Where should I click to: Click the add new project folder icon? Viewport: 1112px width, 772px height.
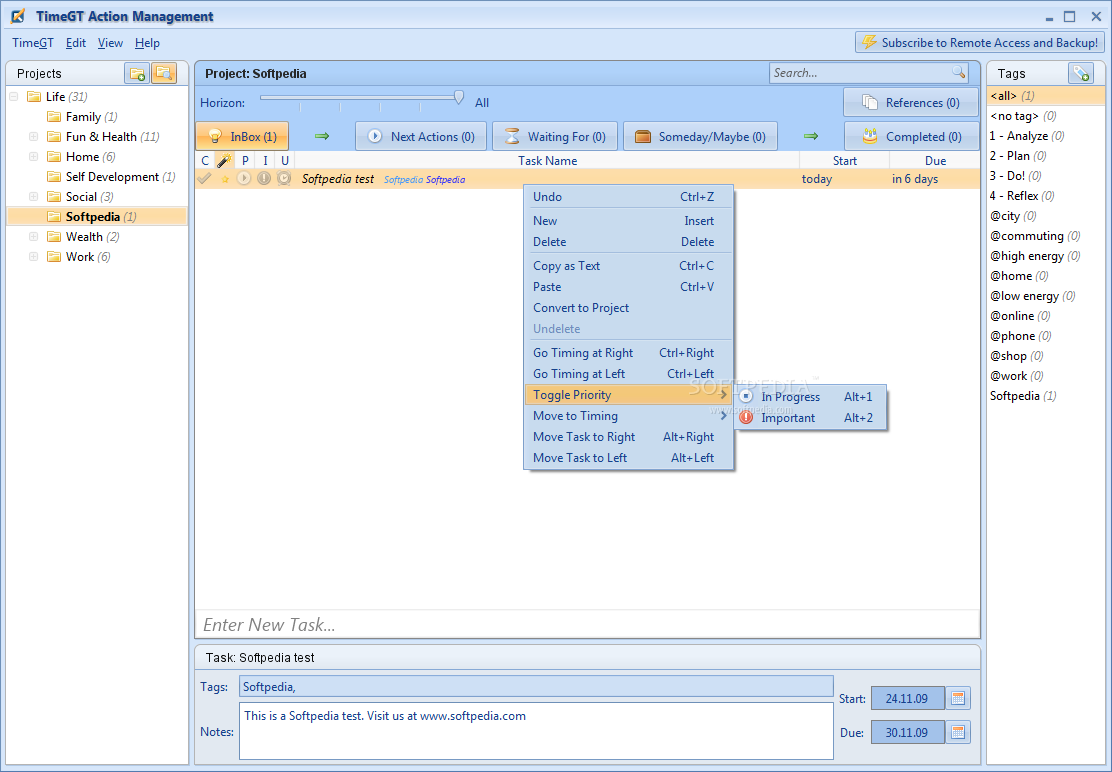(x=137, y=73)
